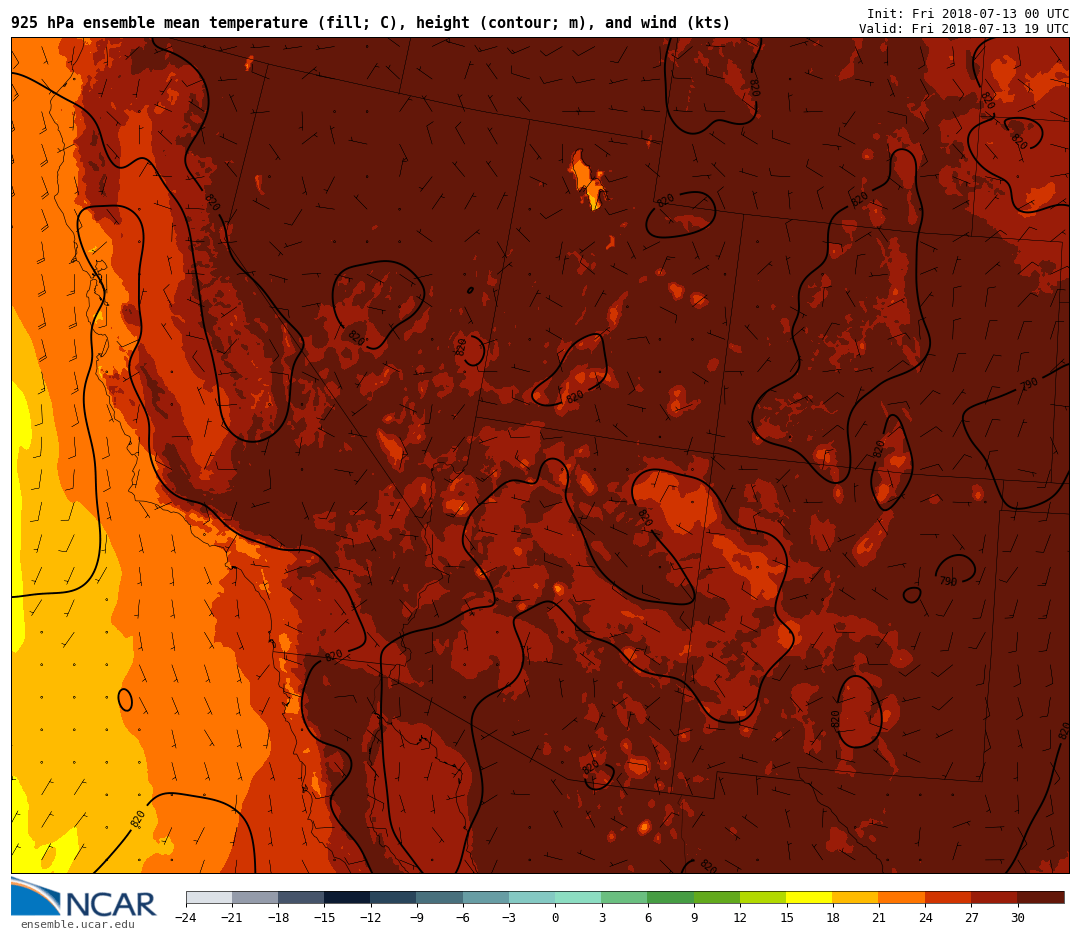Click the 30 tick label on the colorbar
This screenshot has height=936, width=1080.
point(1017,918)
